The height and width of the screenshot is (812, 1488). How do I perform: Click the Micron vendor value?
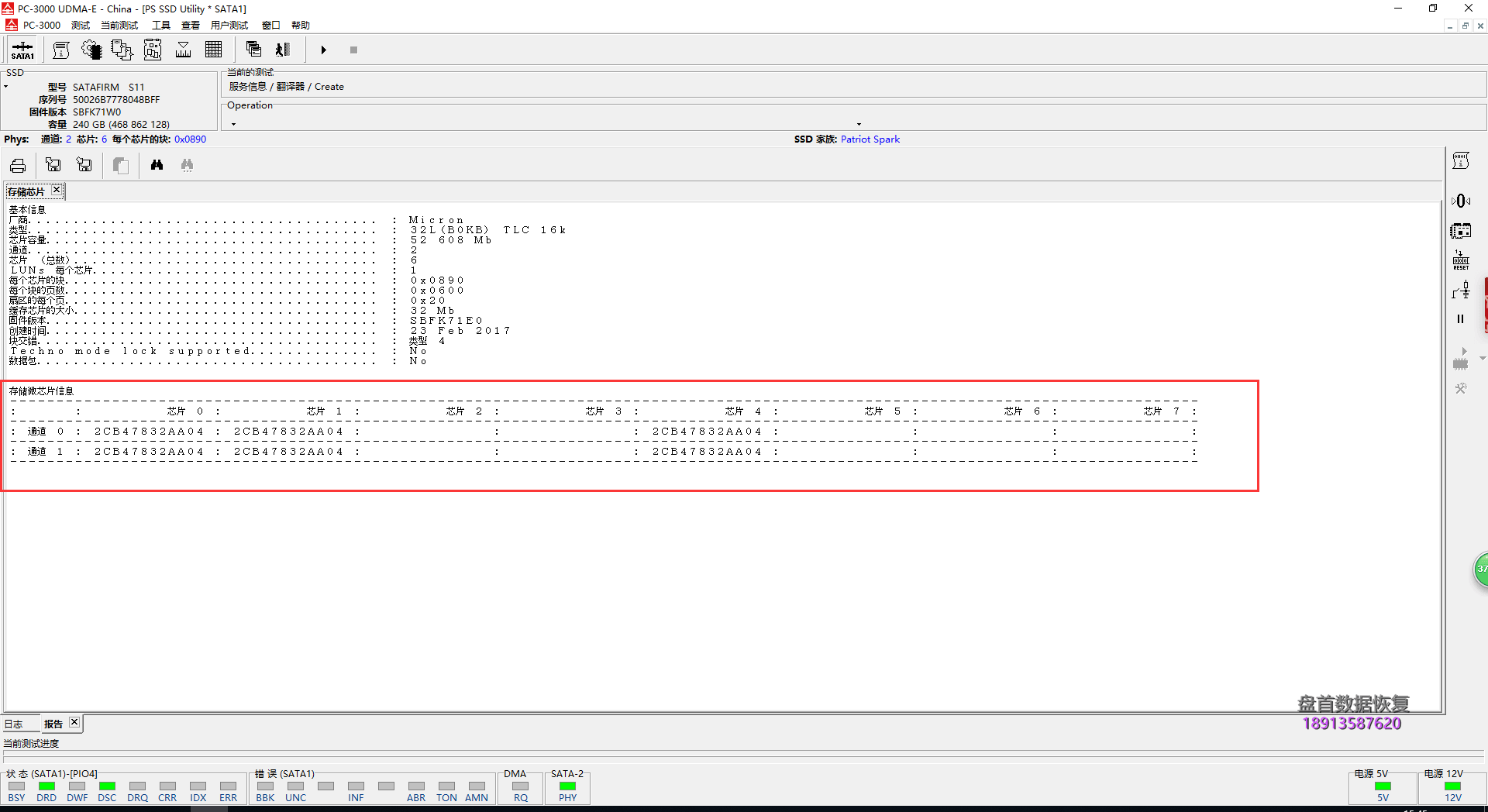(x=436, y=220)
